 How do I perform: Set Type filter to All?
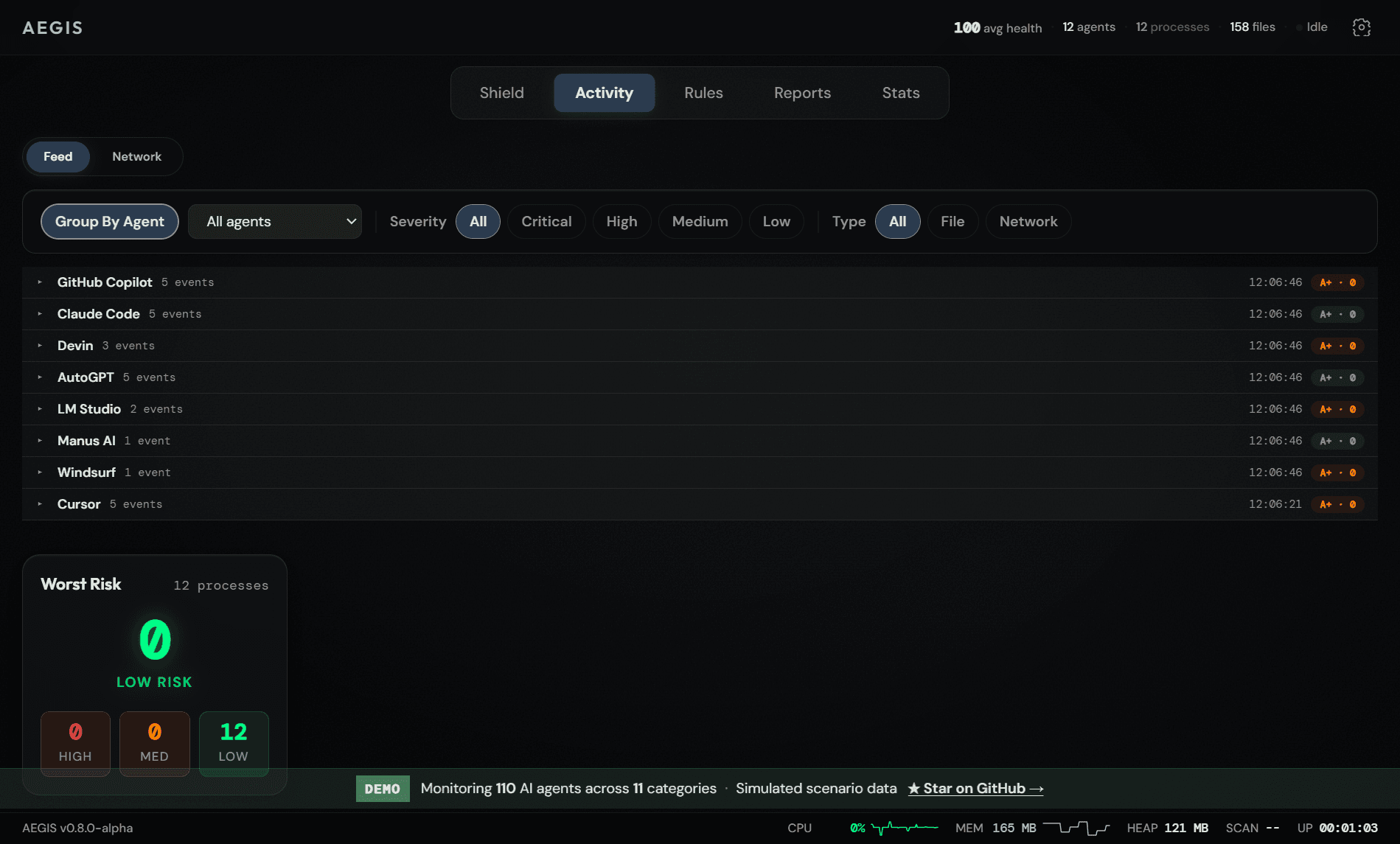897,221
